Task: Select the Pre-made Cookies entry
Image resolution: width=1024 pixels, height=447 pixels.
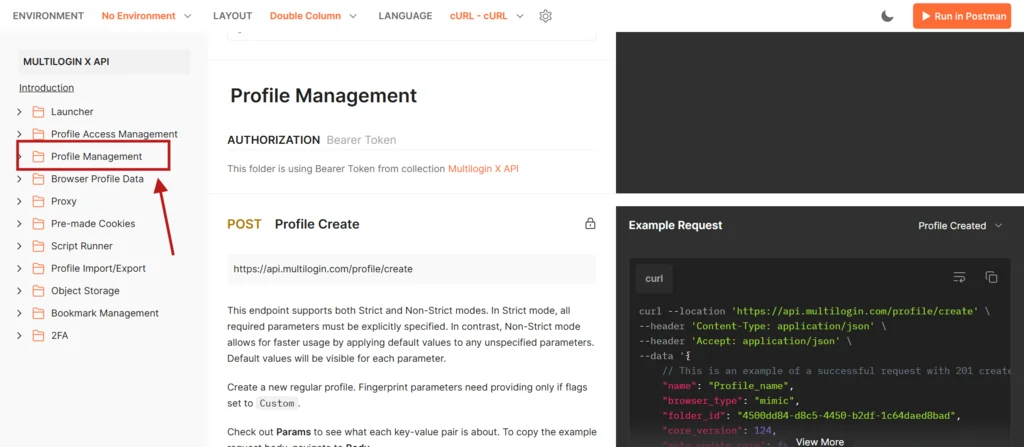Action: (93, 224)
